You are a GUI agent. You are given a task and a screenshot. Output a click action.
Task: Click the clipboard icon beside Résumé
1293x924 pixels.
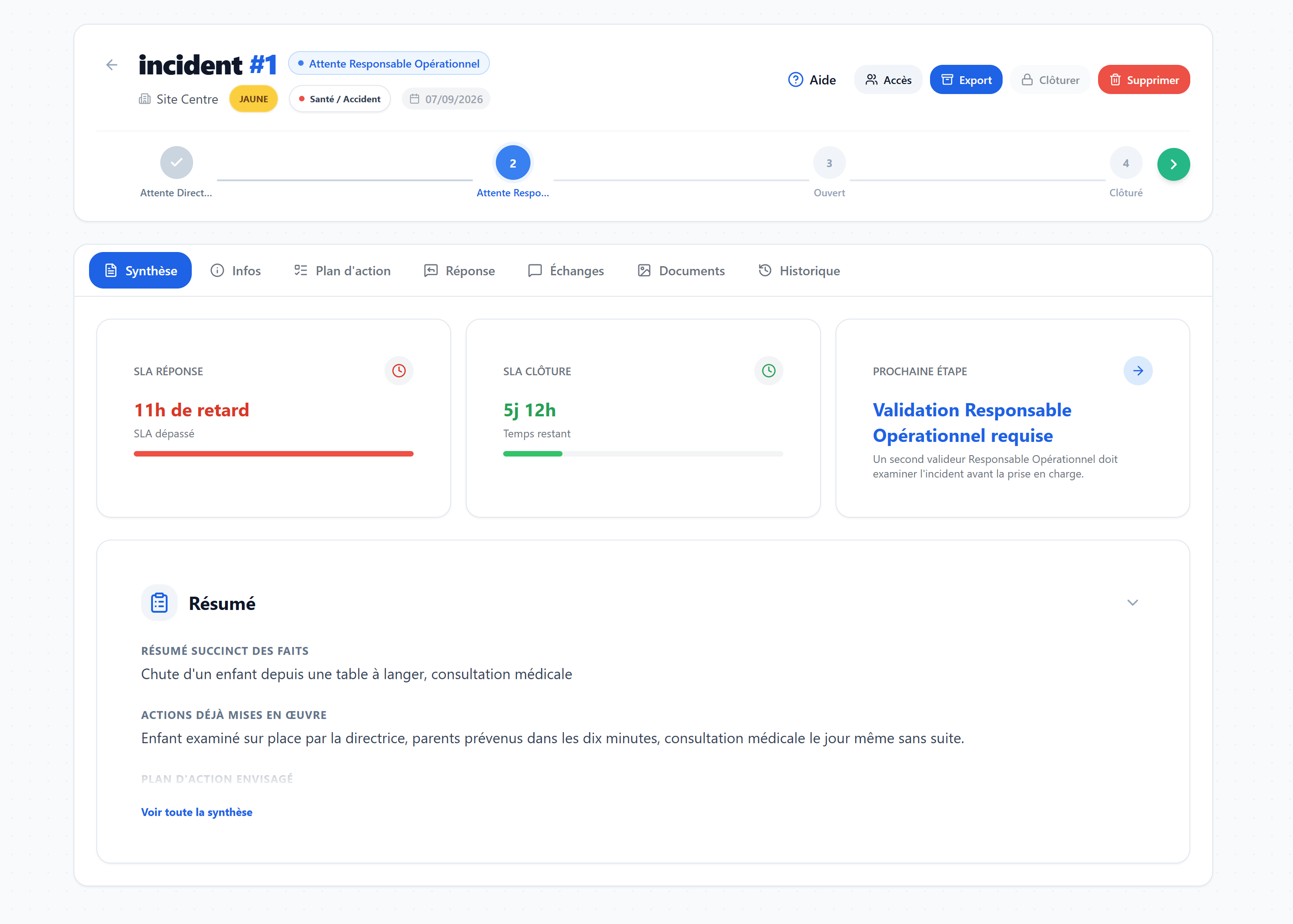(x=159, y=603)
